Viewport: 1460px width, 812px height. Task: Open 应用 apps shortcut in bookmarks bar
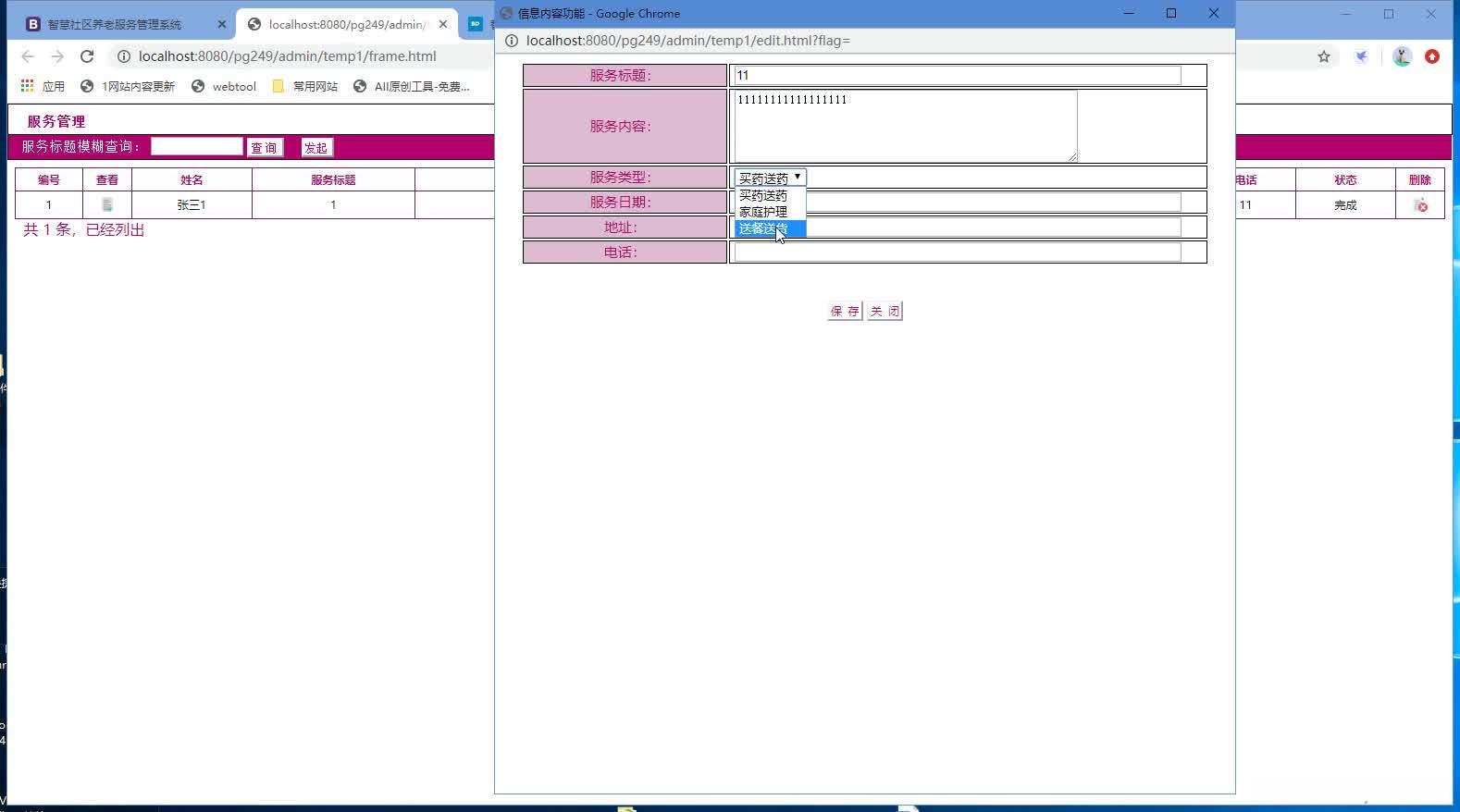point(43,86)
